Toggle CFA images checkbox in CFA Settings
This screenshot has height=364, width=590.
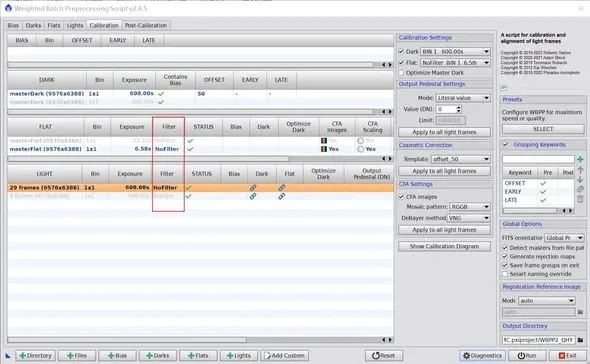[x=401, y=196]
